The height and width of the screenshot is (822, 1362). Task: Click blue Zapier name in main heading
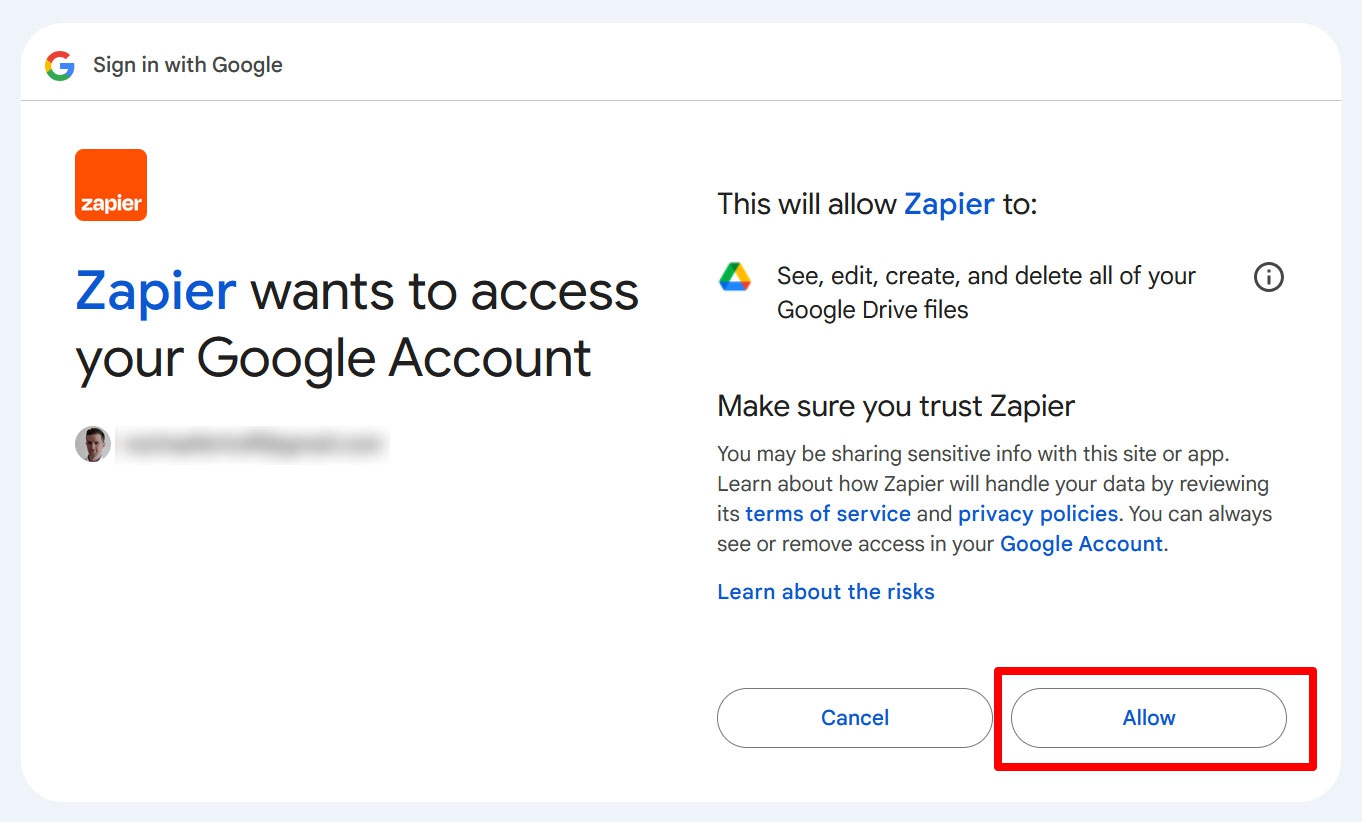156,292
